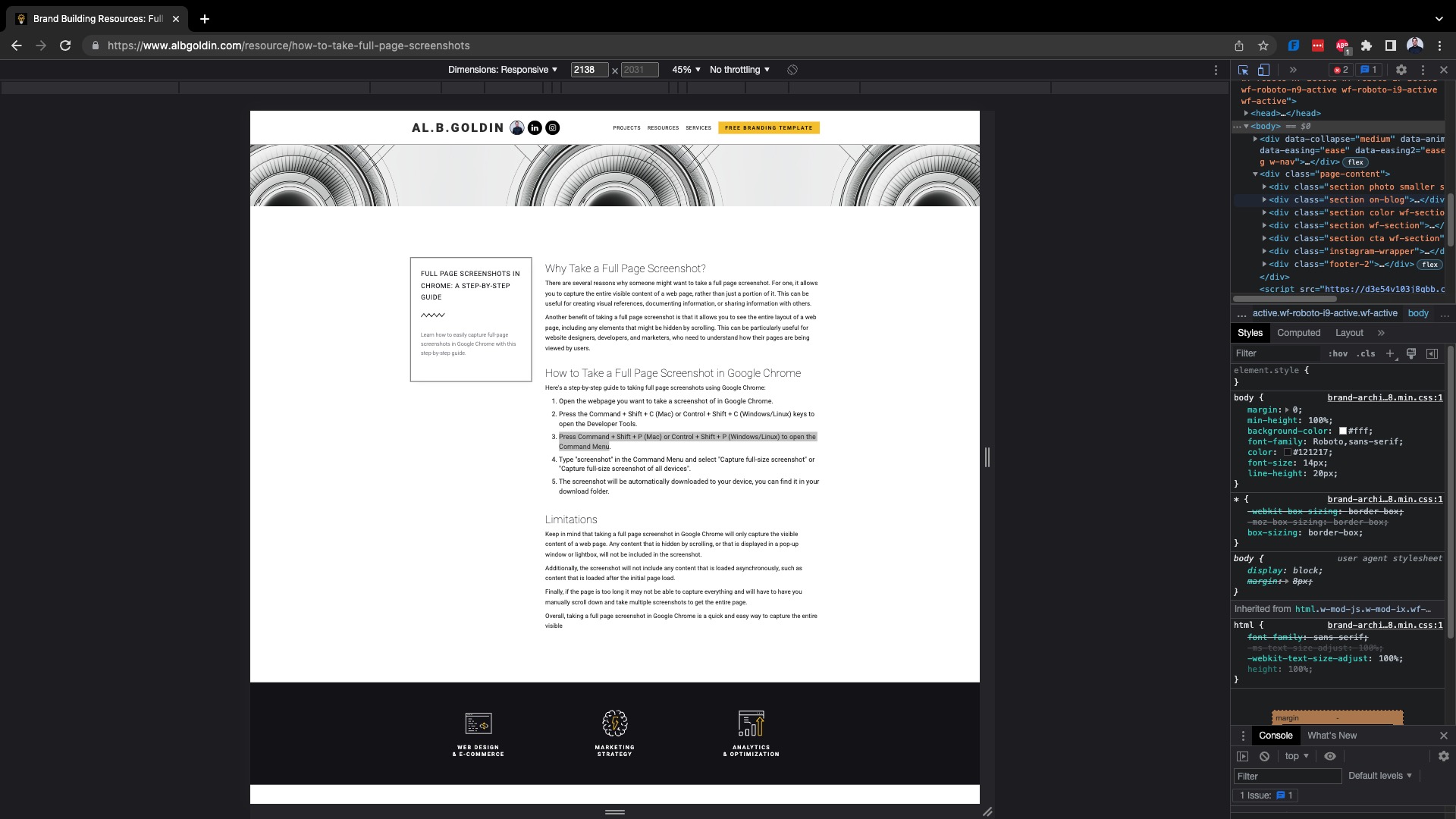Open the LinkedIn icon in site header
Screen dimensions: 1456x819
535,127
